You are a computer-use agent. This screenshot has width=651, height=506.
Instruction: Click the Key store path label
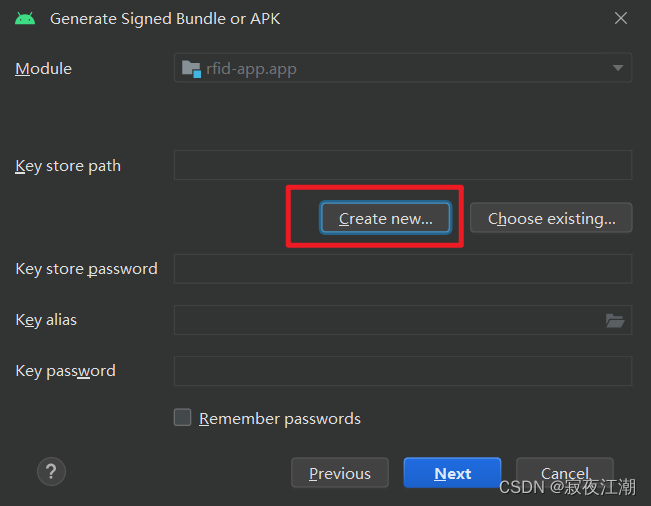(68, 166)
